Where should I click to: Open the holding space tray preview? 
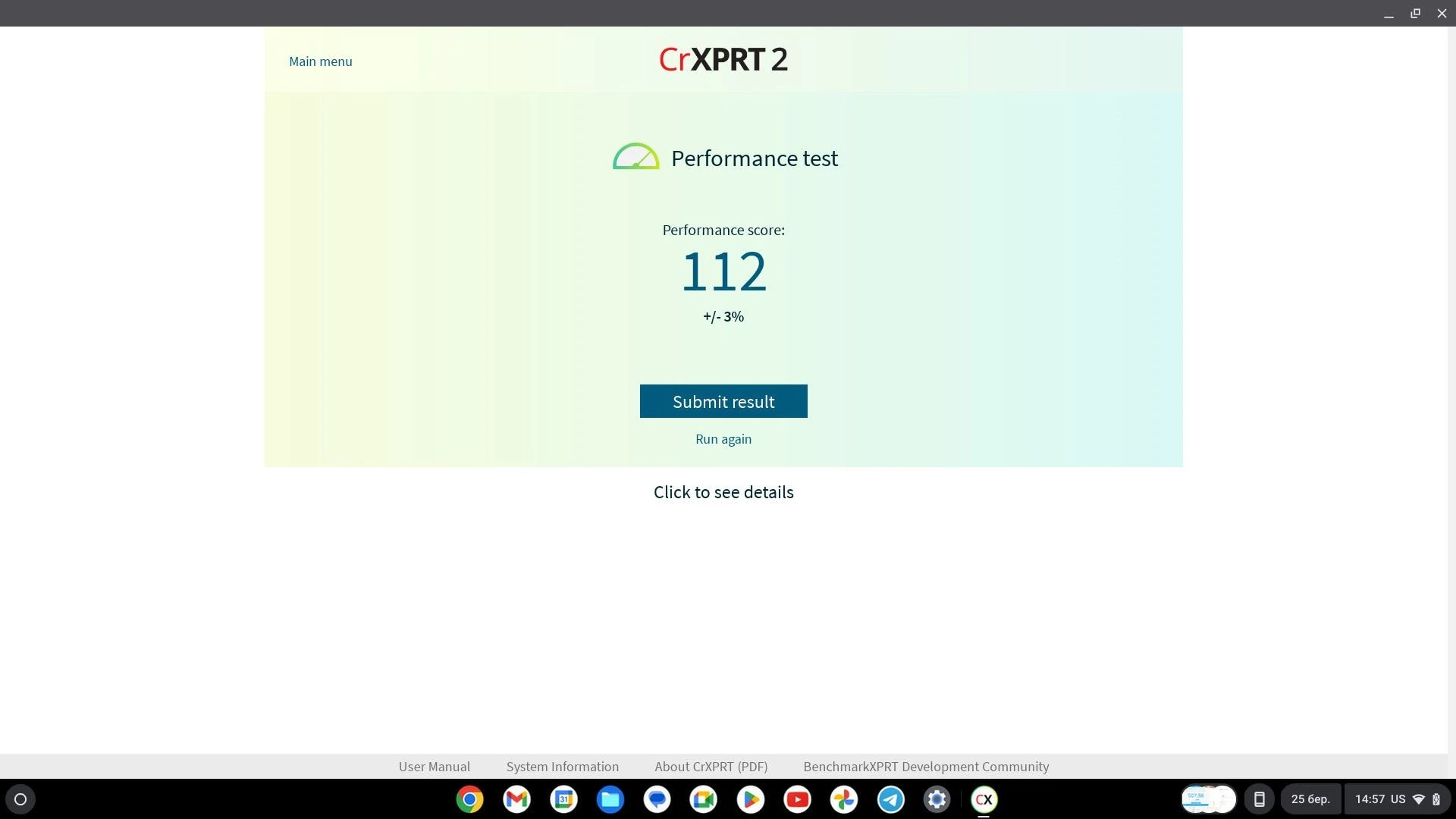[1209, 799]
